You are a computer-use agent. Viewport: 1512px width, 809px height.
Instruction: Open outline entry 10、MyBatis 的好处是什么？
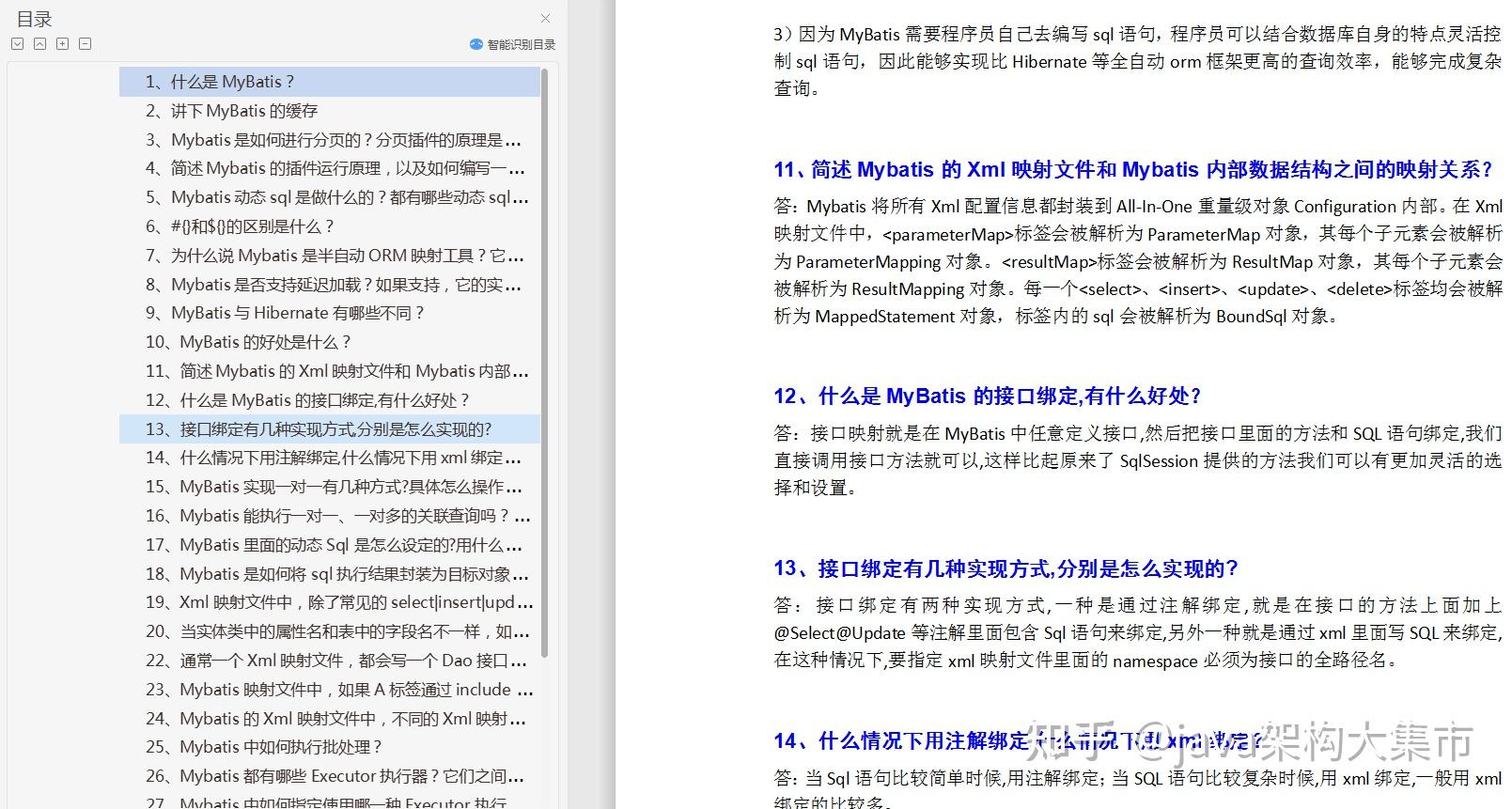[x=330, y=342]
